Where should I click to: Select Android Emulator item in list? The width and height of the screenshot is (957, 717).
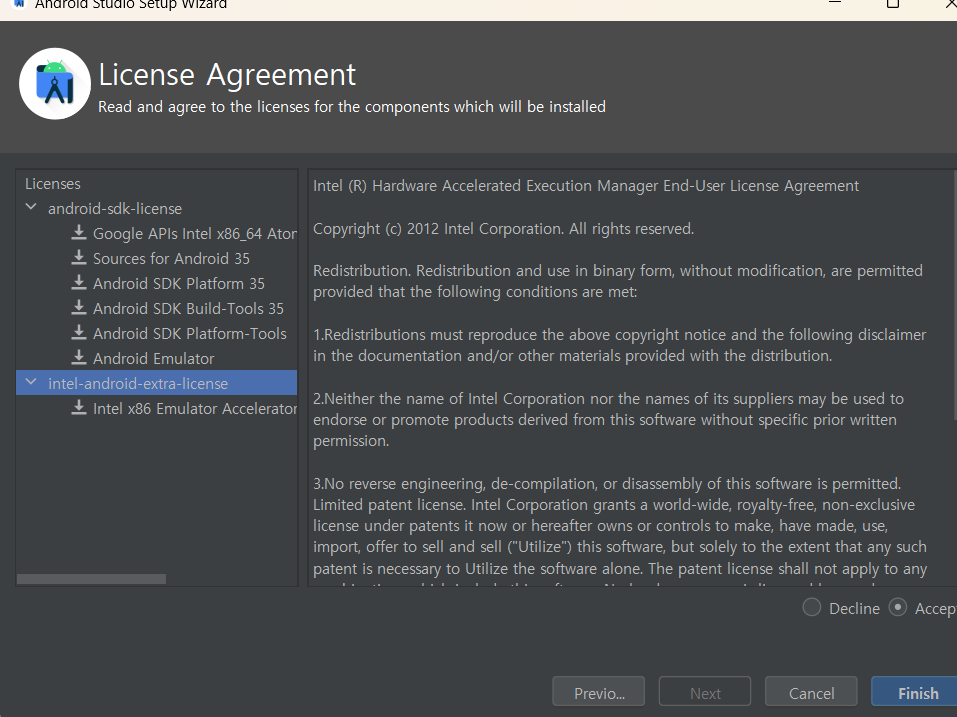pyautogui.click(x=154, y=359)
